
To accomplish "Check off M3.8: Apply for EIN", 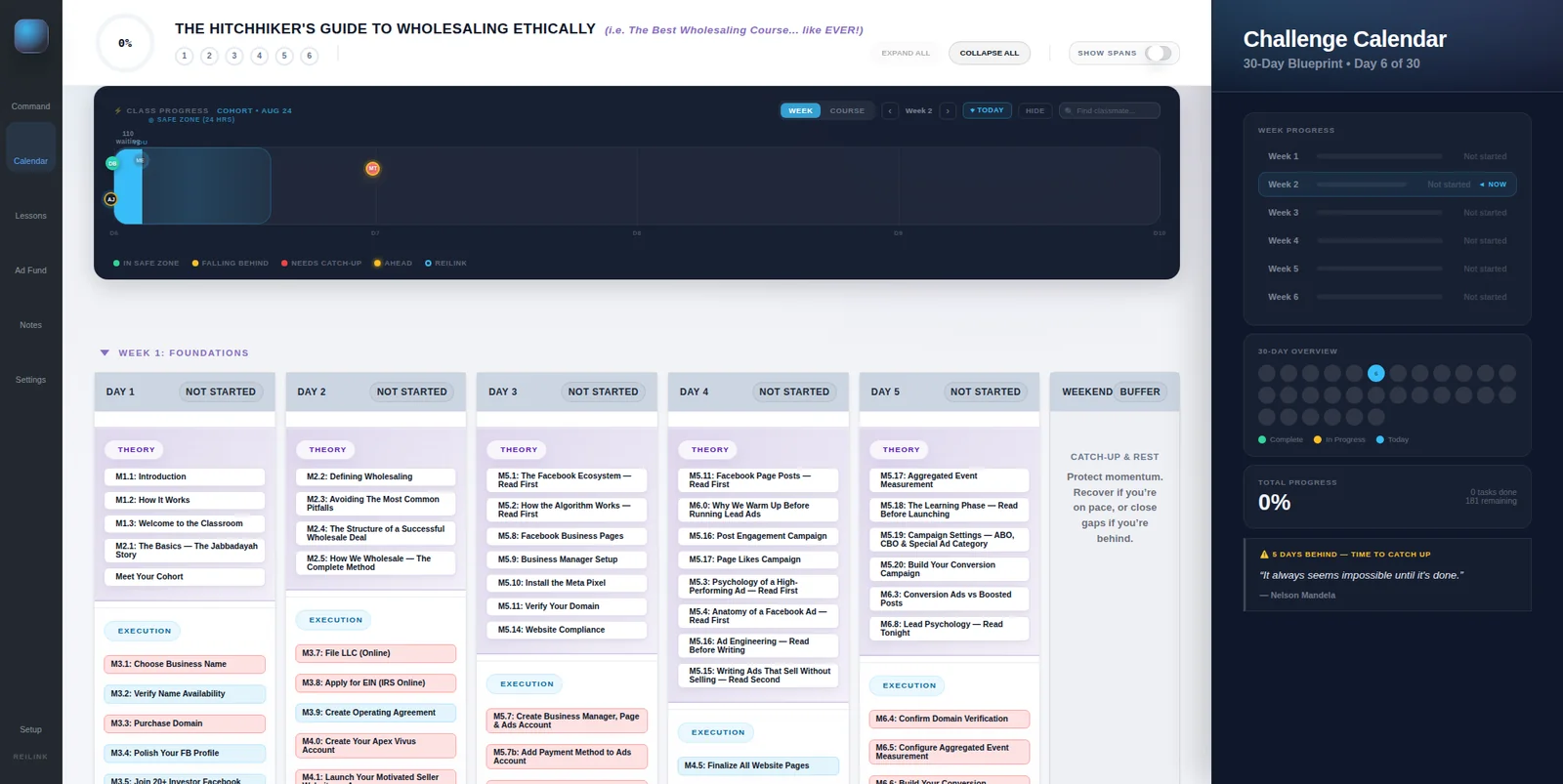I will [376, 683].
